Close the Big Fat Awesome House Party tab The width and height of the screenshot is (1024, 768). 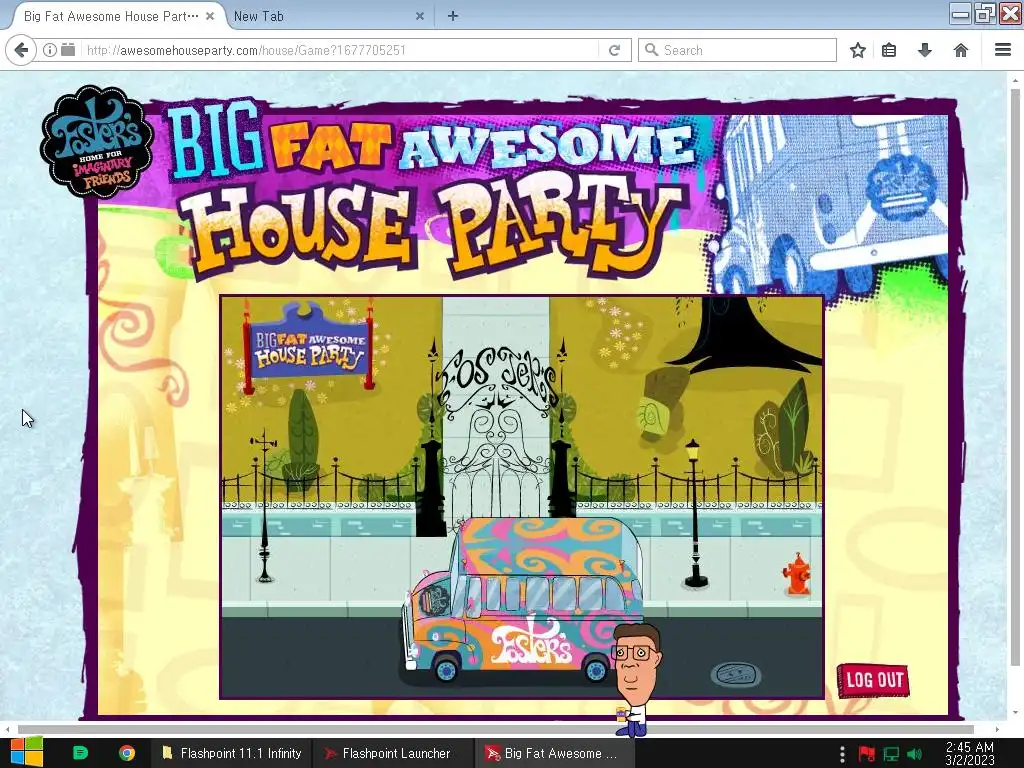pos(210,16)
